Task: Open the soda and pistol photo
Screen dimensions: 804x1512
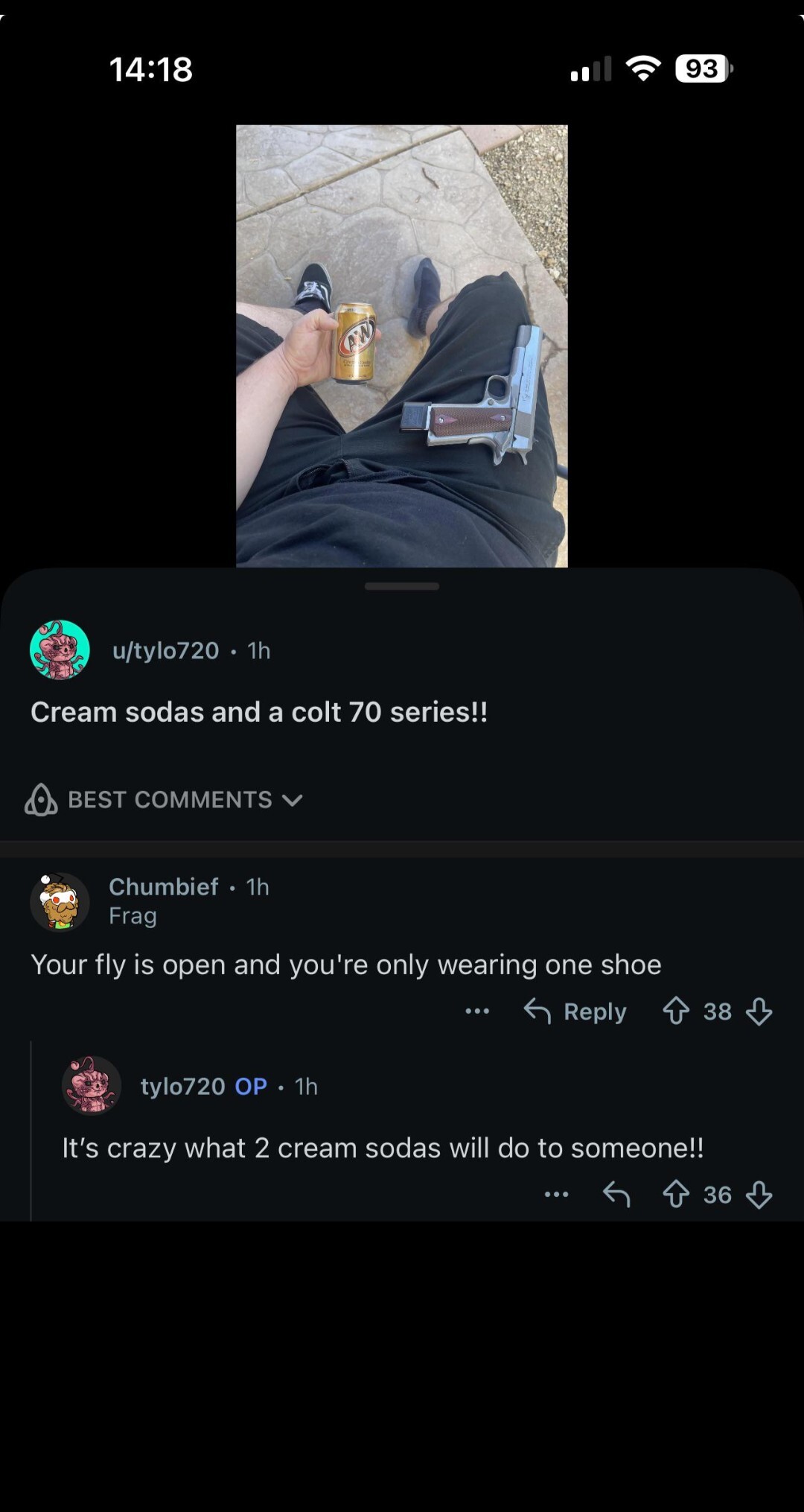Action: [401, 346]
